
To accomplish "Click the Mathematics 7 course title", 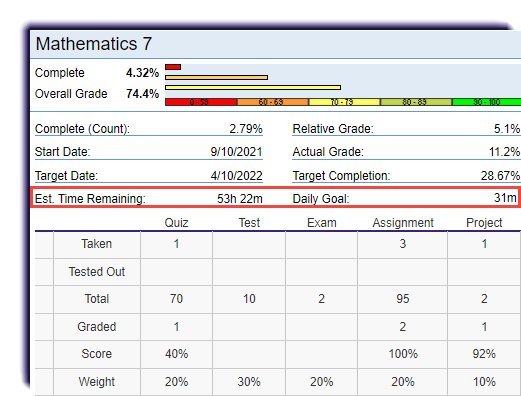I will [x=94, y=44].
